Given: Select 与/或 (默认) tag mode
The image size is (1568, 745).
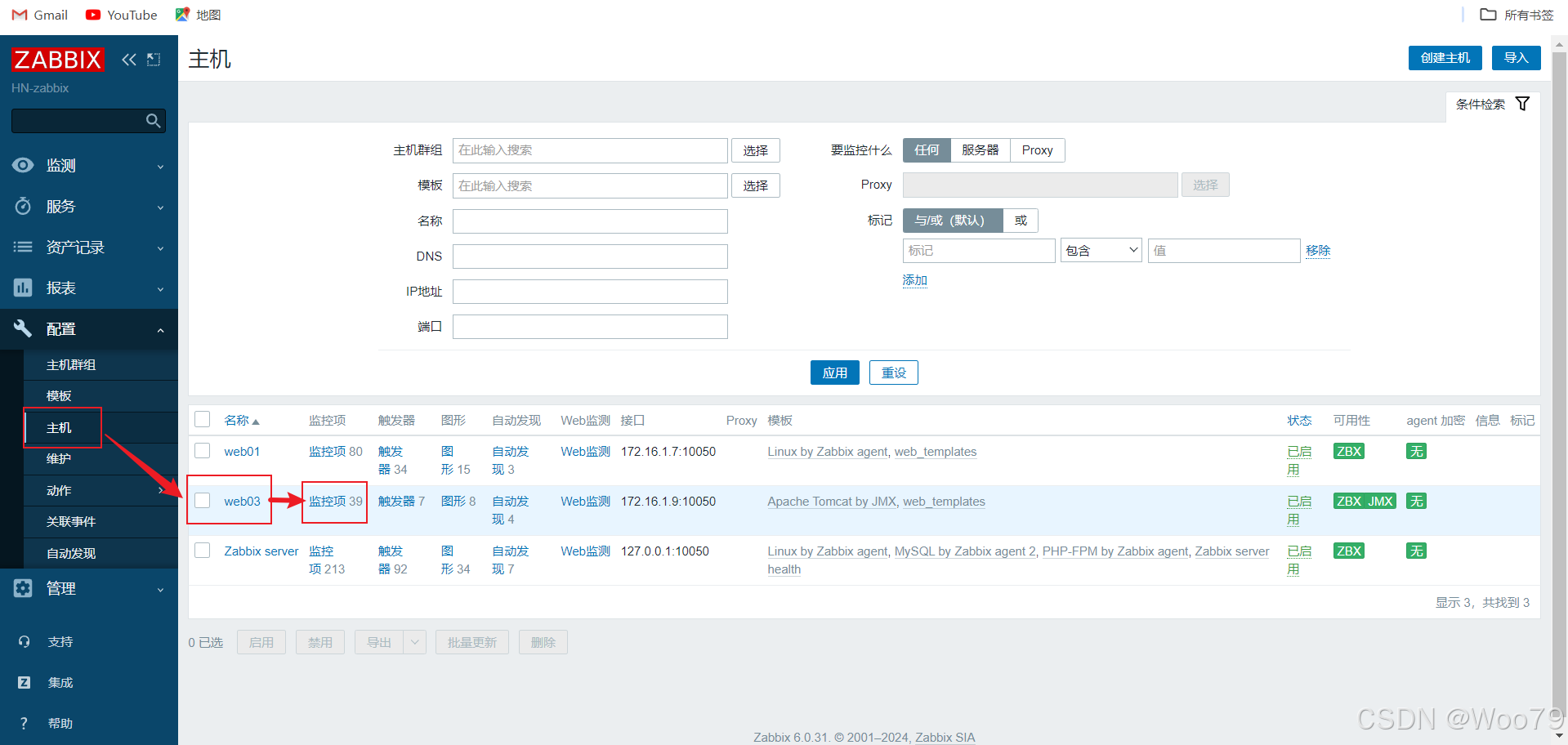Looking at the screenshot, I should tap(953, 221).
